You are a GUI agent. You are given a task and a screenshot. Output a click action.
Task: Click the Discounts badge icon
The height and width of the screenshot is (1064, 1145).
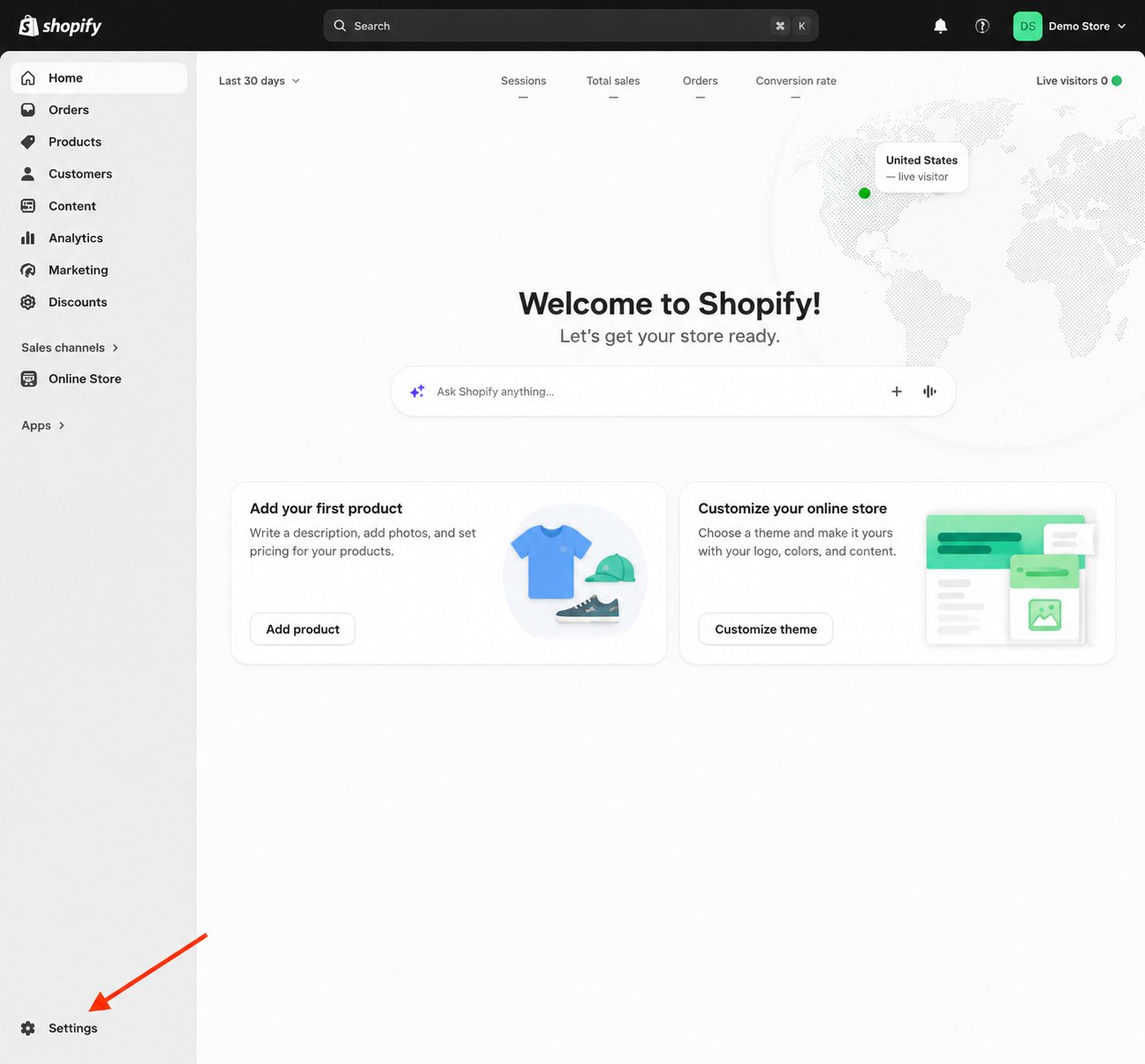click(x=28, y=302)
